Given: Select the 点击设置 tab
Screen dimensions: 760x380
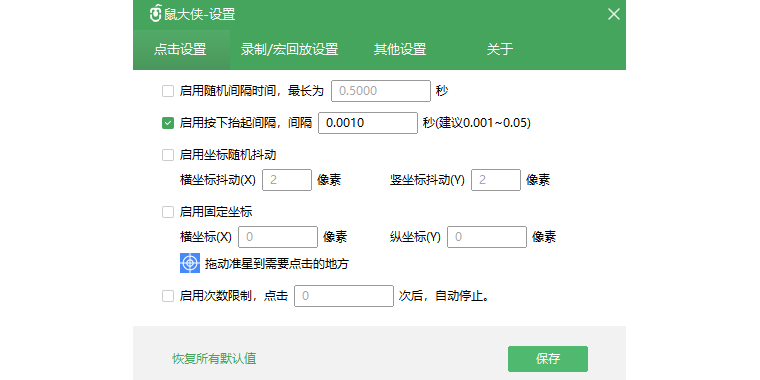Looking at the screenshot, I should [x=180, y=49].
